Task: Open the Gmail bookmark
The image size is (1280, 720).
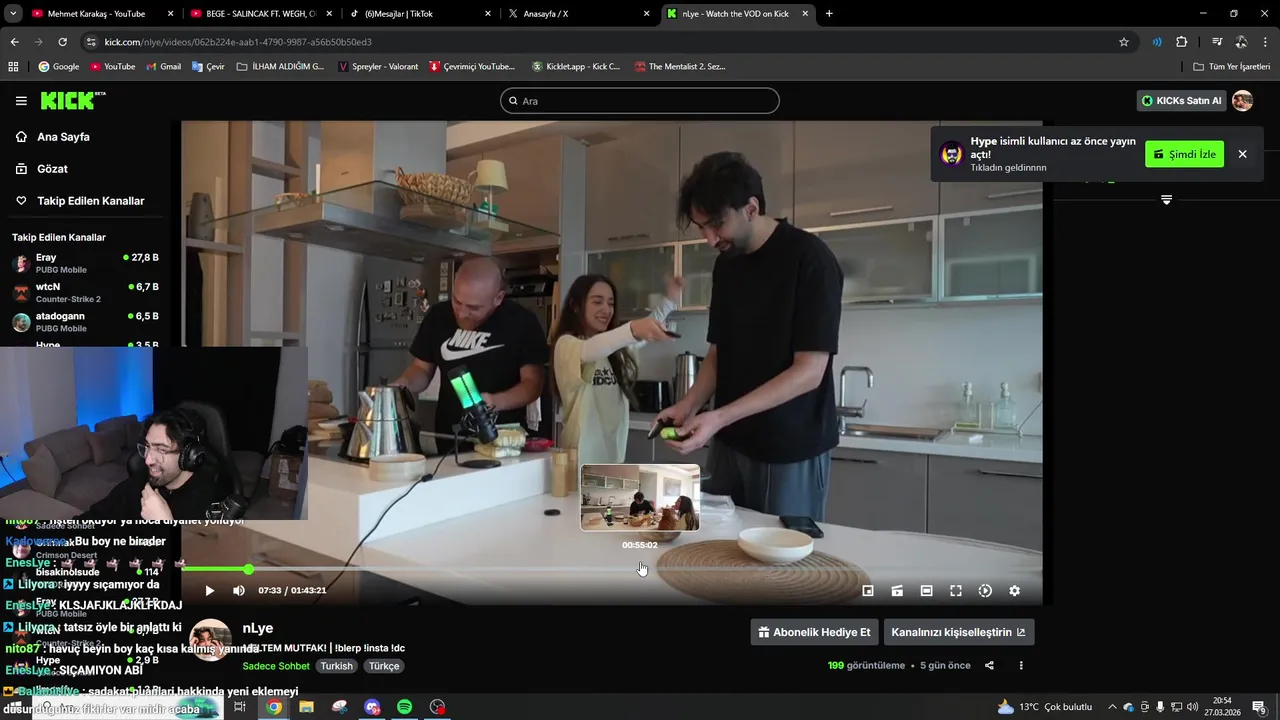Action: 163,67
